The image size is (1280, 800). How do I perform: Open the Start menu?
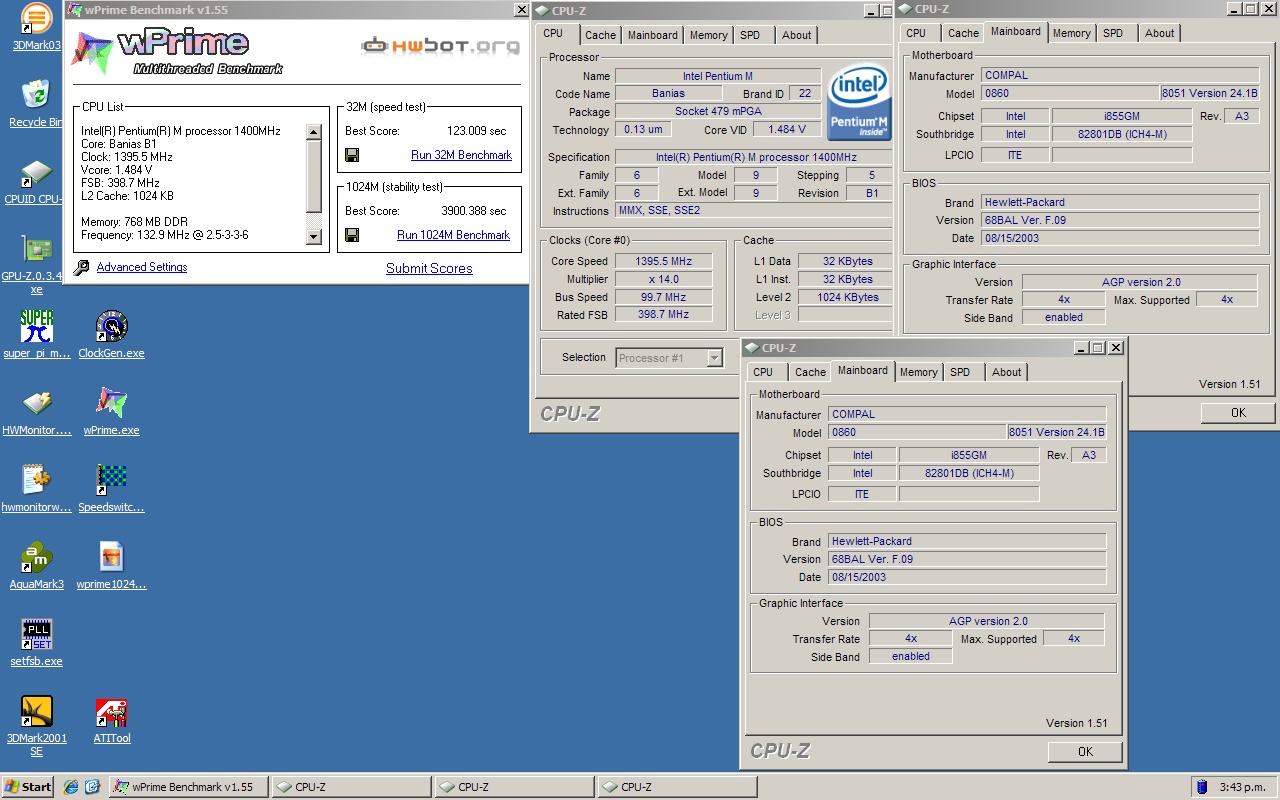(28, 787)
